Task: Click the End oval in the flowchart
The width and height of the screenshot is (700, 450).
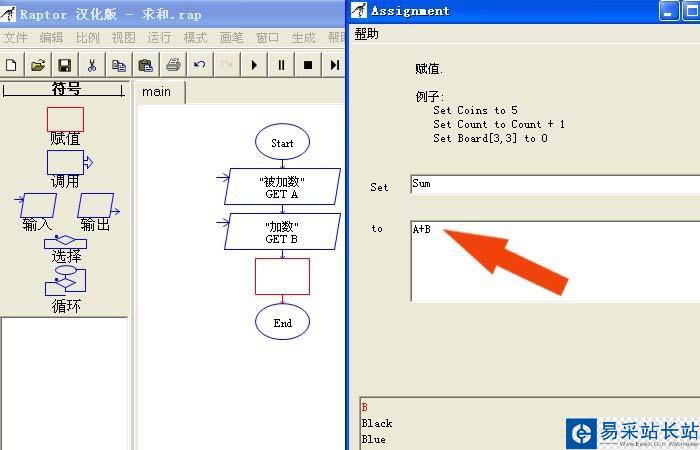Action: click(282, 321)
